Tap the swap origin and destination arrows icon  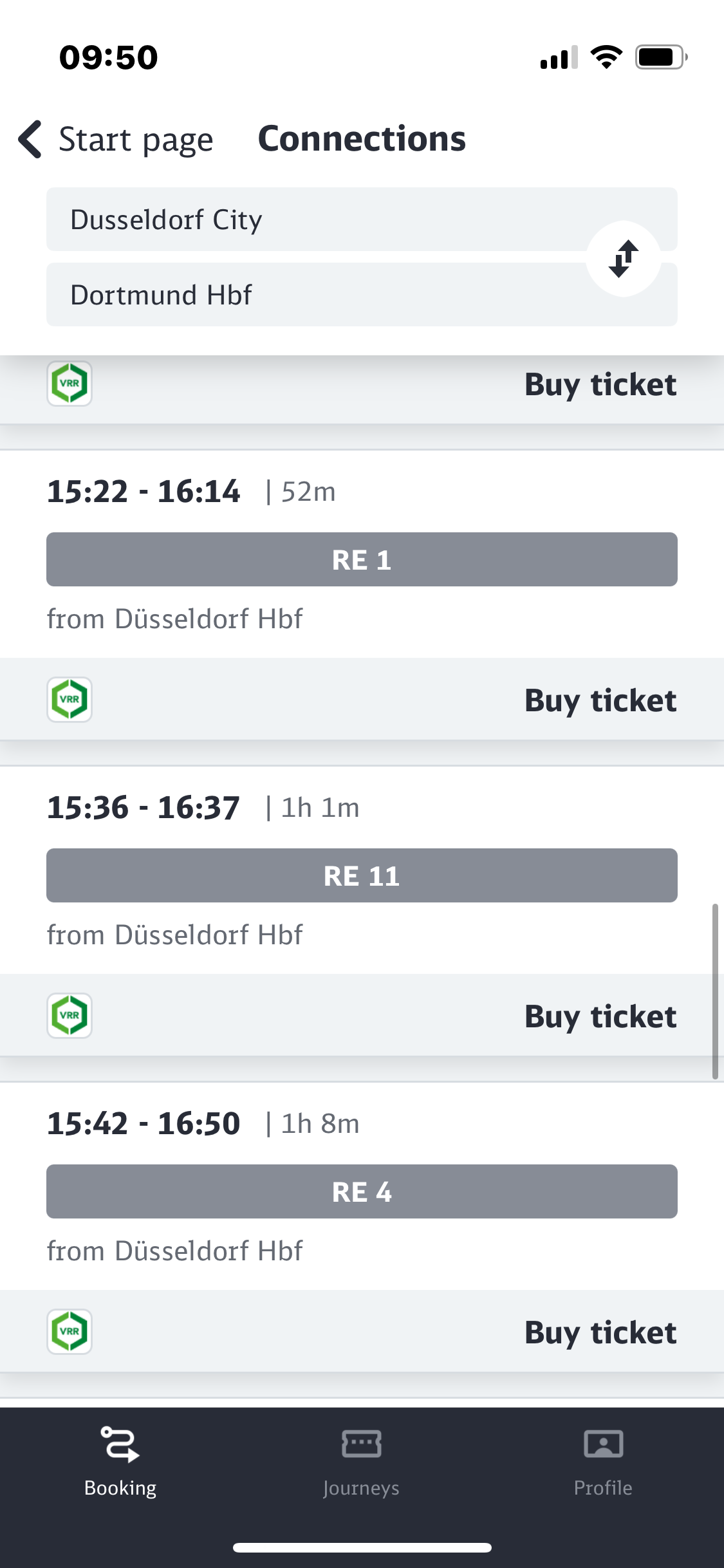click(623, 259)
